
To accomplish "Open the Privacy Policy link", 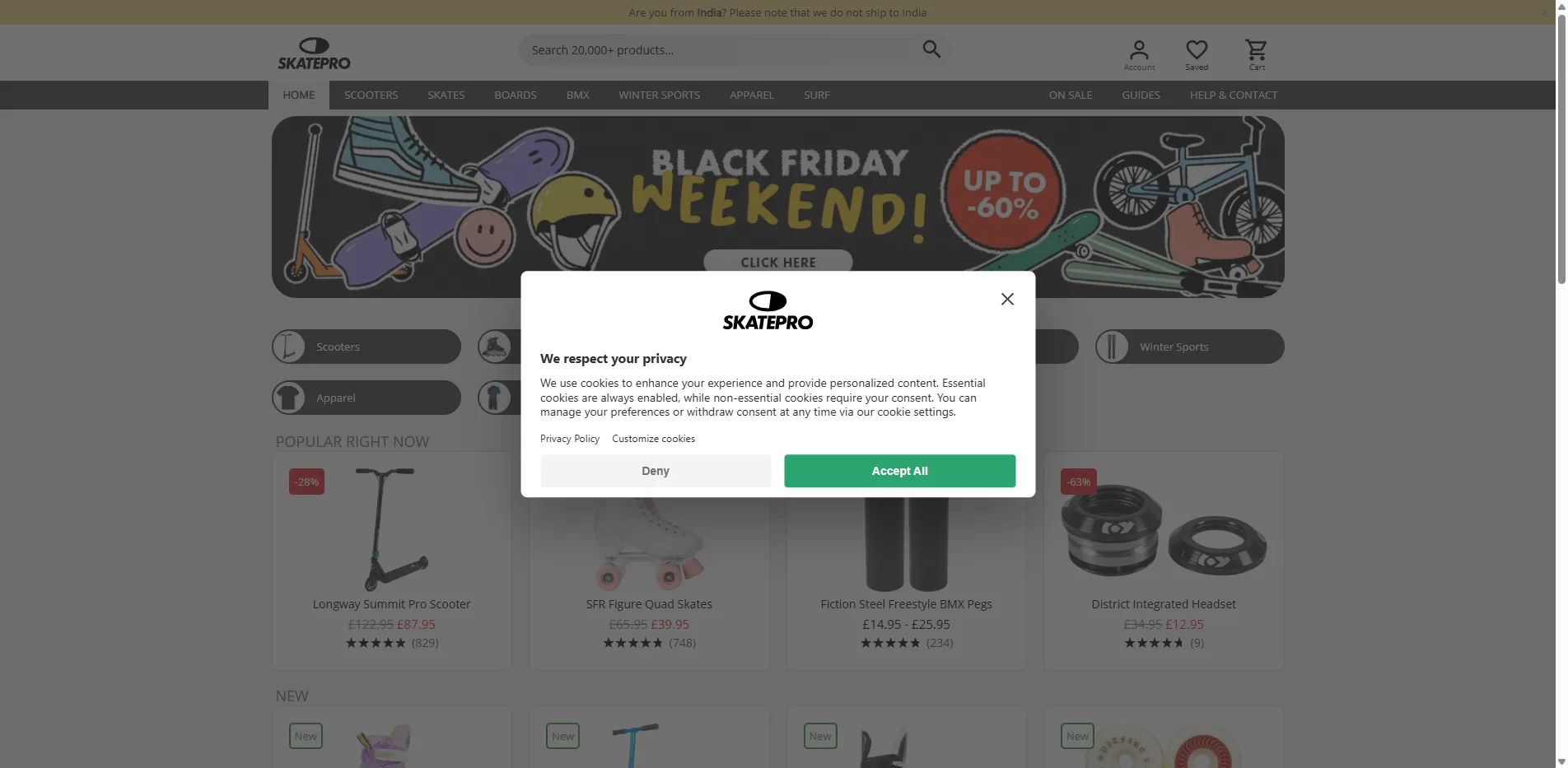I will pyautogui.click(x=570, y=439).
